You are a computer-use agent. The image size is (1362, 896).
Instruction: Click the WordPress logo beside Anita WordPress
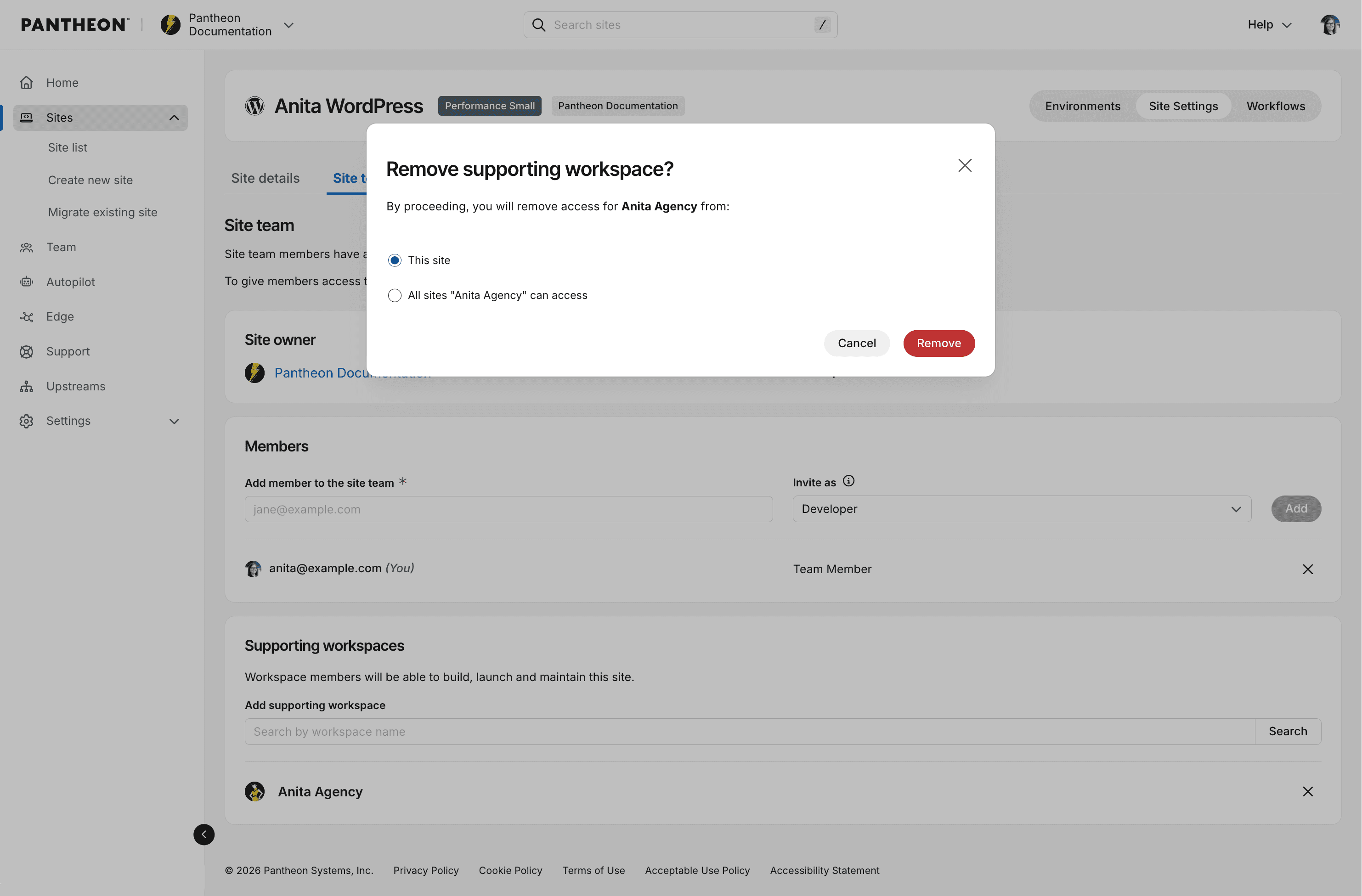(254, 106)
